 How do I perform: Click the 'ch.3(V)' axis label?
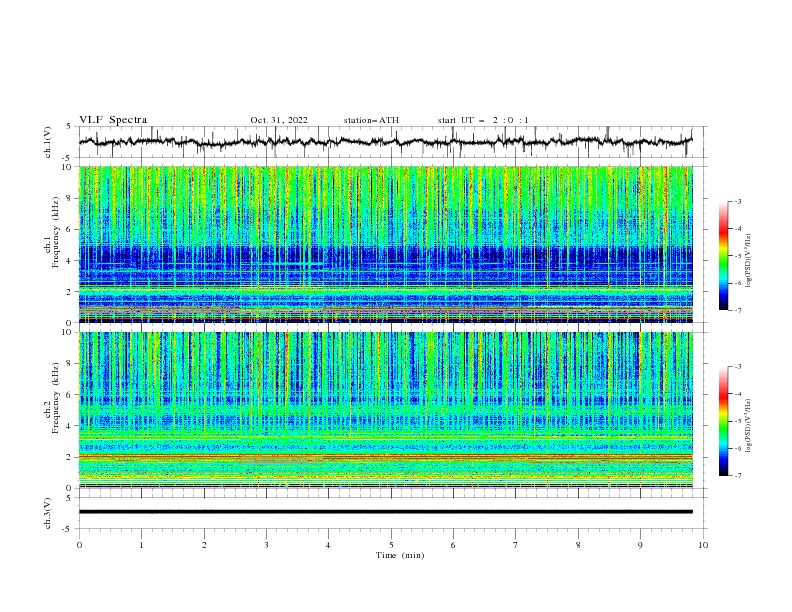48,513
